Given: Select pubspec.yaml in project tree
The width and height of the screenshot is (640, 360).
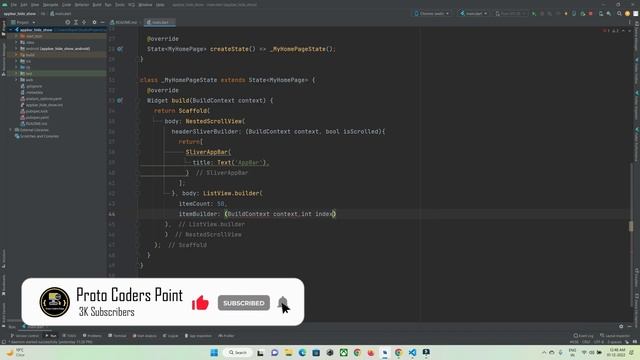Looking at the screenshot, I should tap(35, 117).
